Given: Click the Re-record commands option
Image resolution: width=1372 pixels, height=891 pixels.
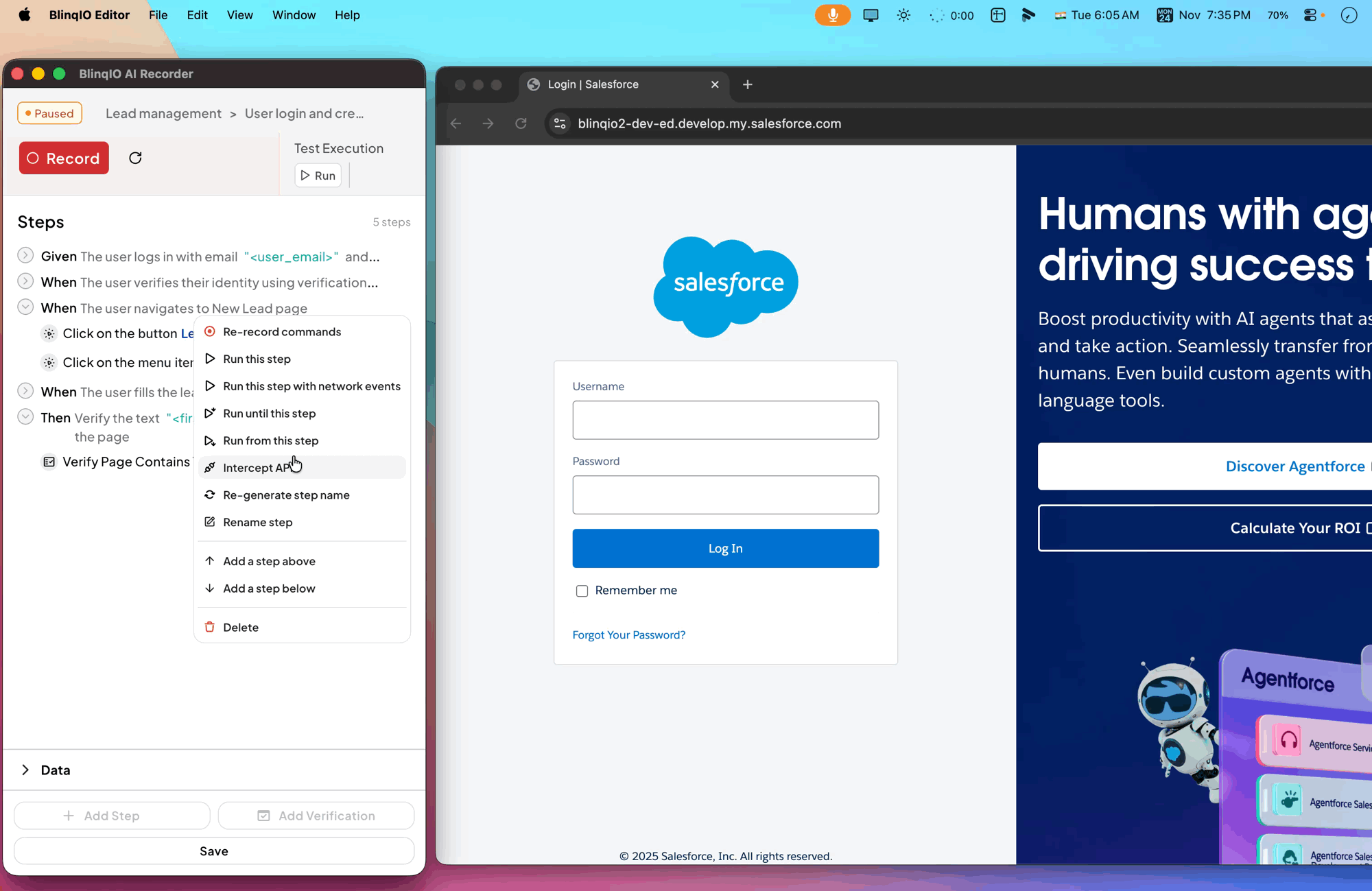Looking at the screenshot, I should coord(281,331).
